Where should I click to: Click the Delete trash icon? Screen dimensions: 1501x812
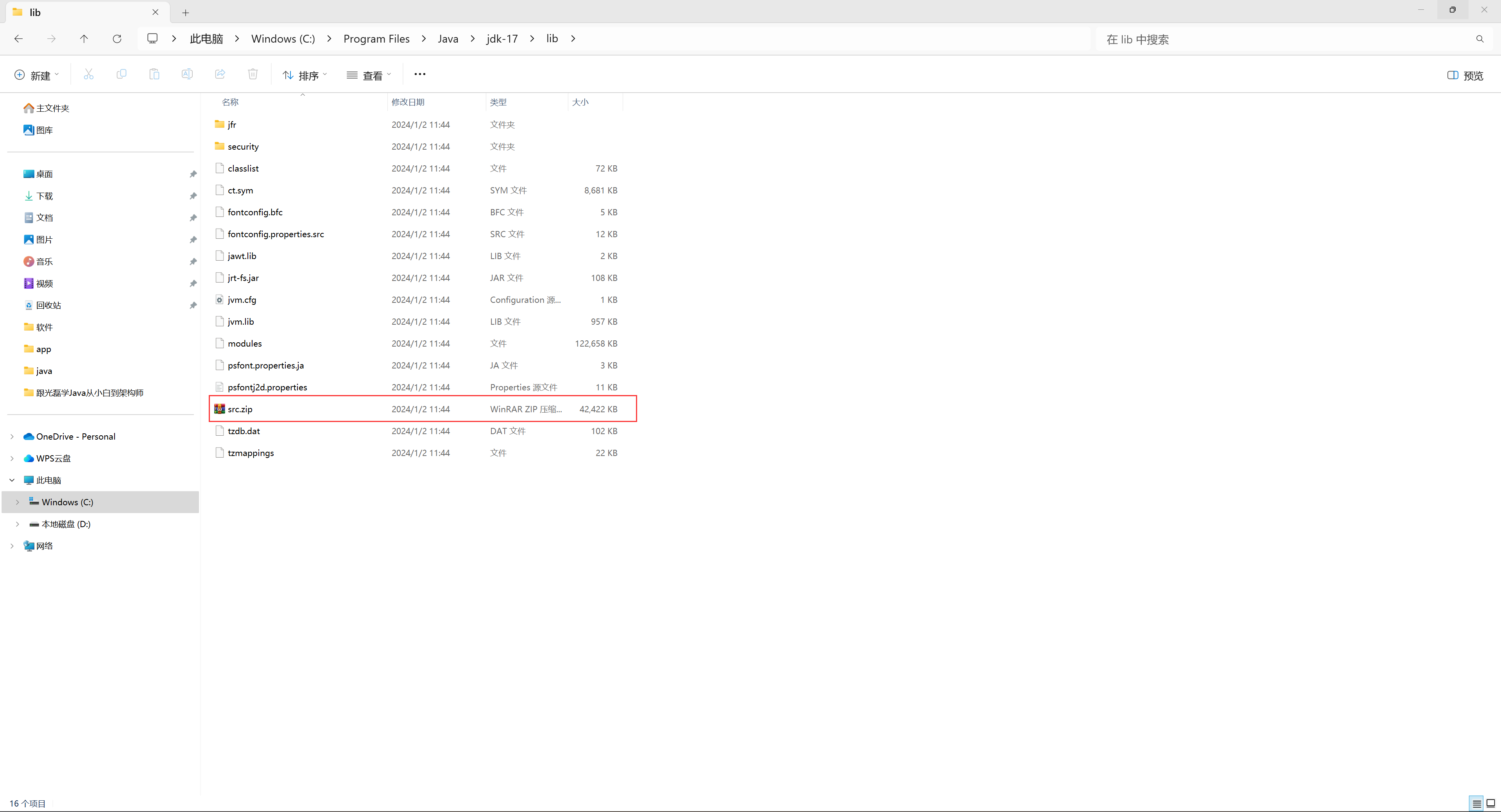coord(253,74)
